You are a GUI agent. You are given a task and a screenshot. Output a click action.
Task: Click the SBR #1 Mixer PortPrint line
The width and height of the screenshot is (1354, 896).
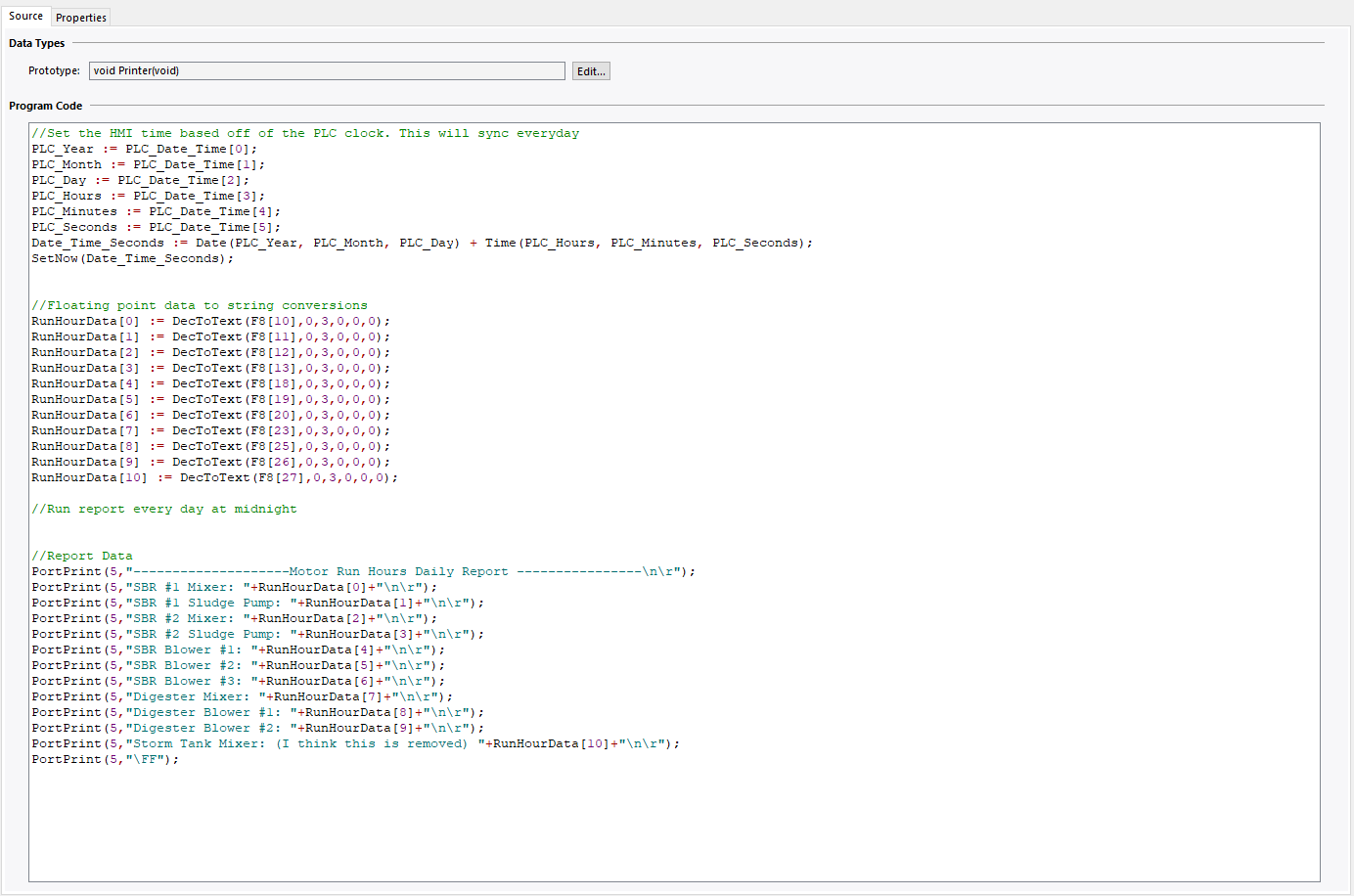[x=235, y=586]
